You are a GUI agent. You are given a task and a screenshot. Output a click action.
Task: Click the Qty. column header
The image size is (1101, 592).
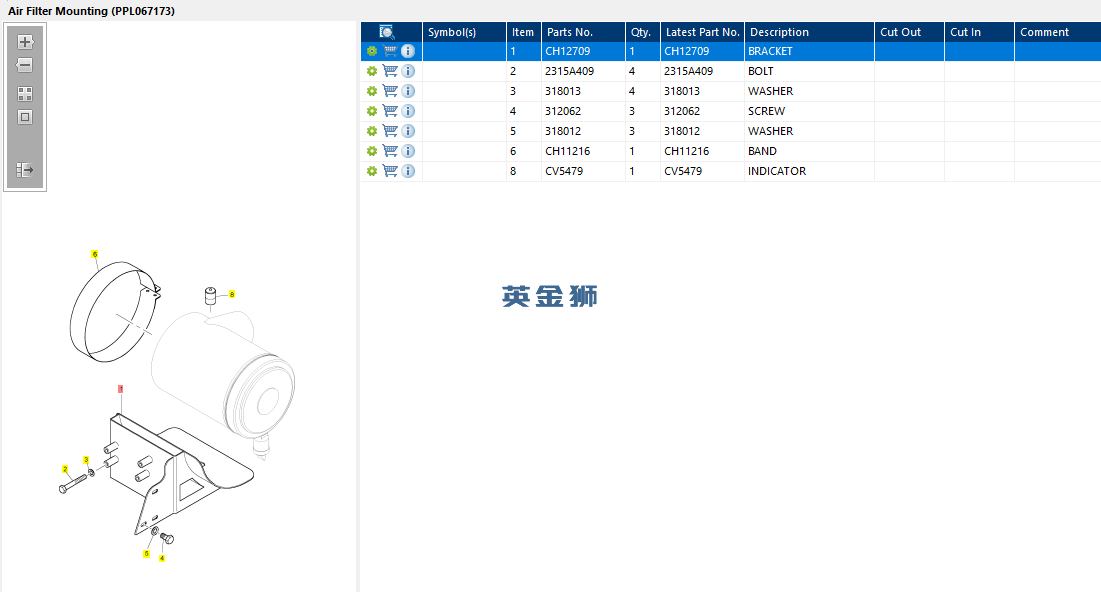[x=642, y=32]
